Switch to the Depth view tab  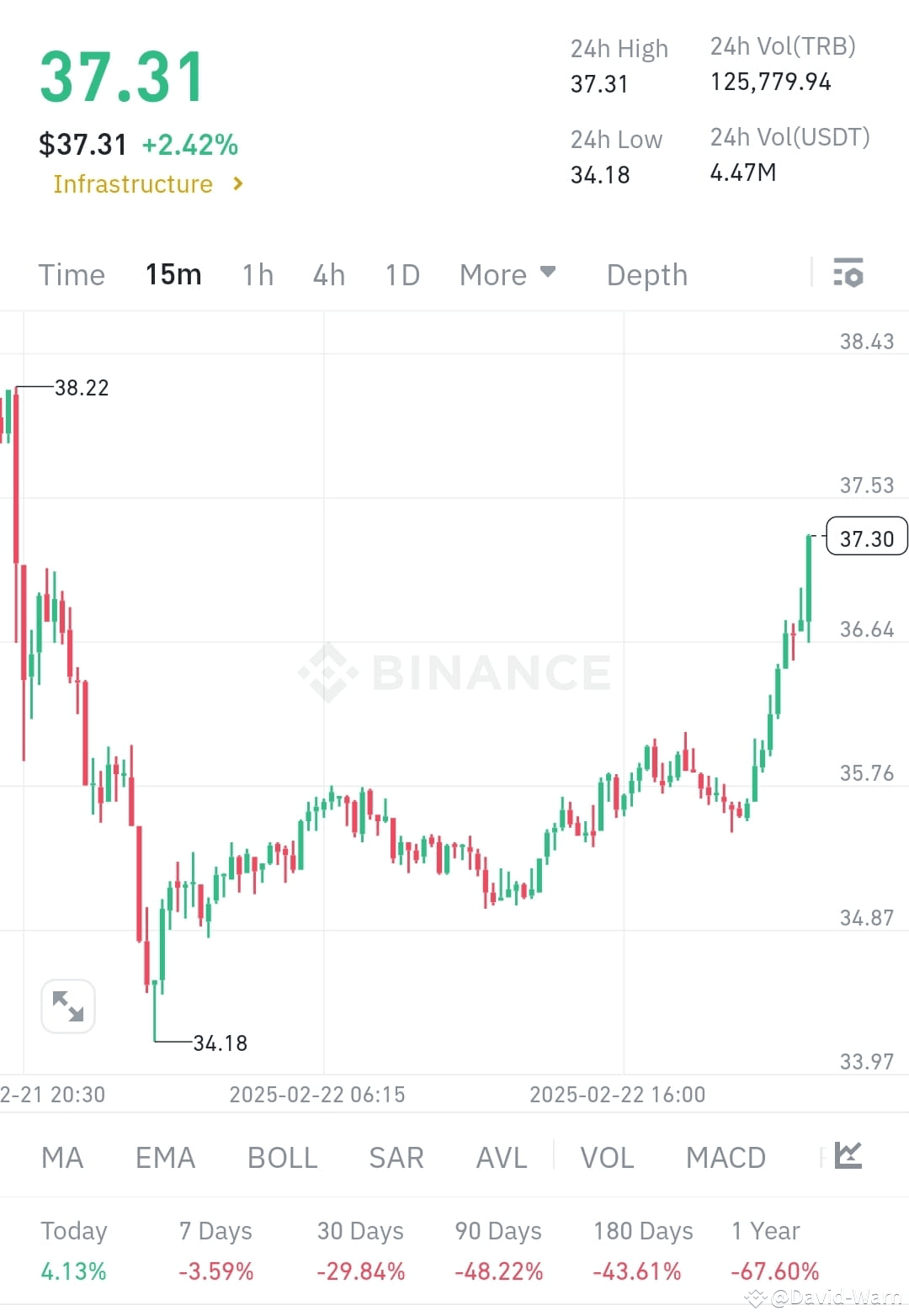(x=646, y=274)
